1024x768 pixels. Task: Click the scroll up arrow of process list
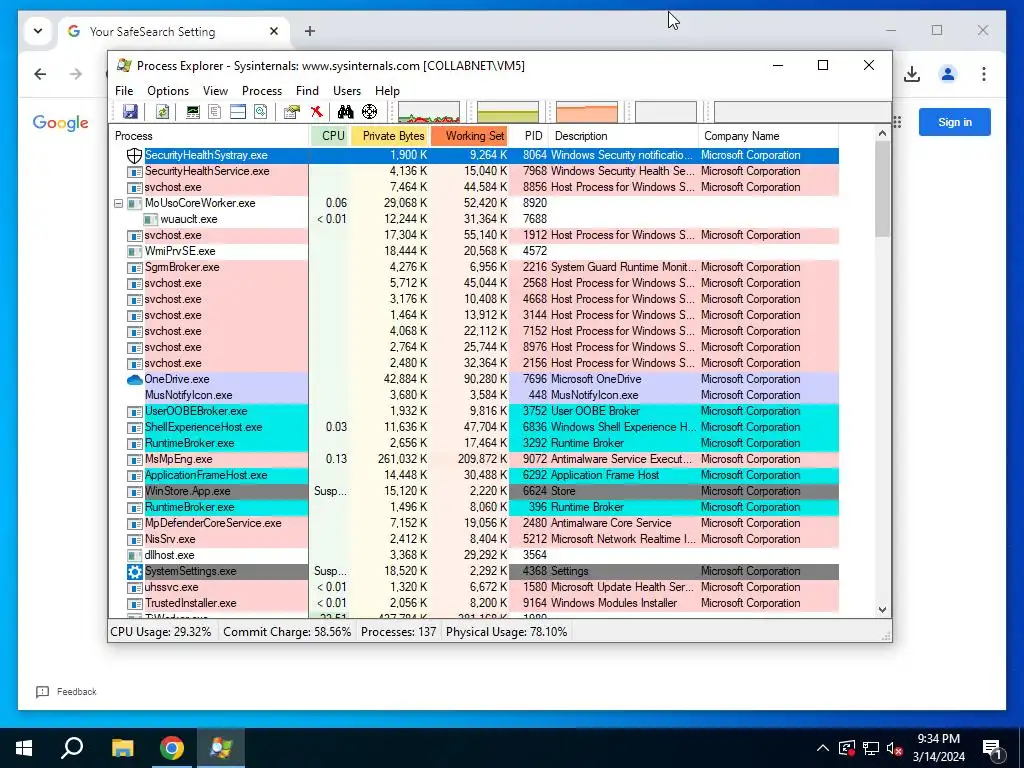[882, 133]
